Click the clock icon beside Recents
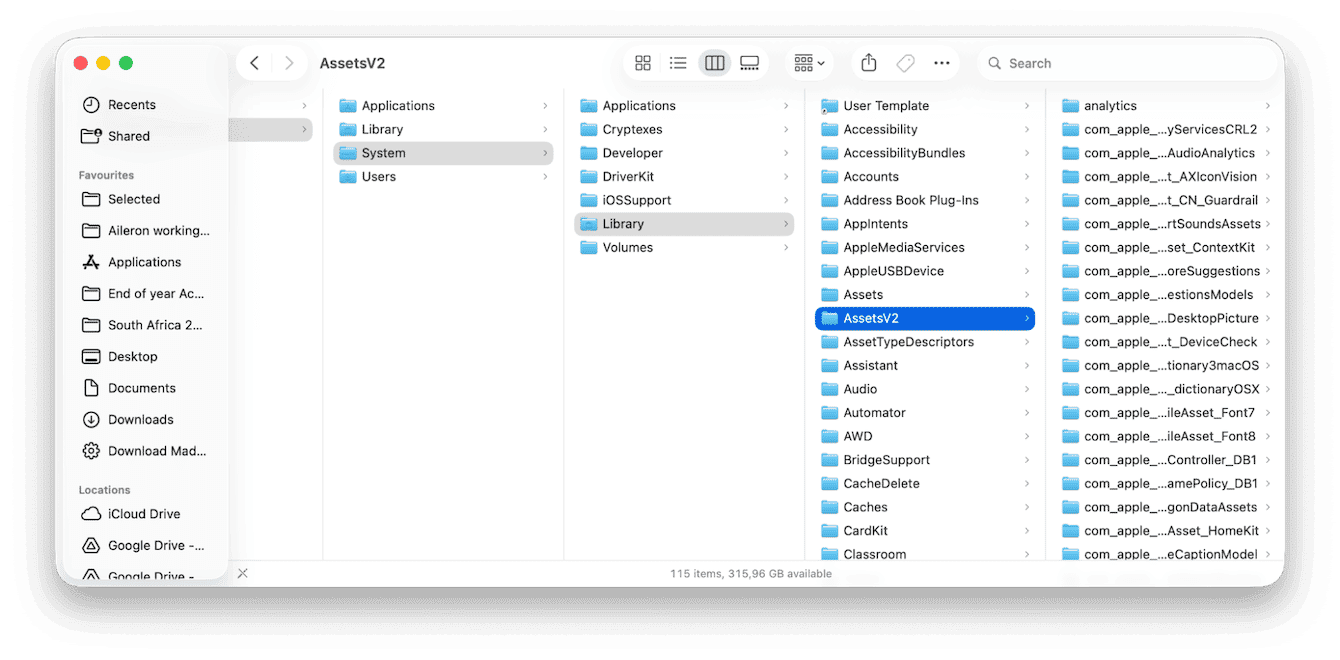 91,105
